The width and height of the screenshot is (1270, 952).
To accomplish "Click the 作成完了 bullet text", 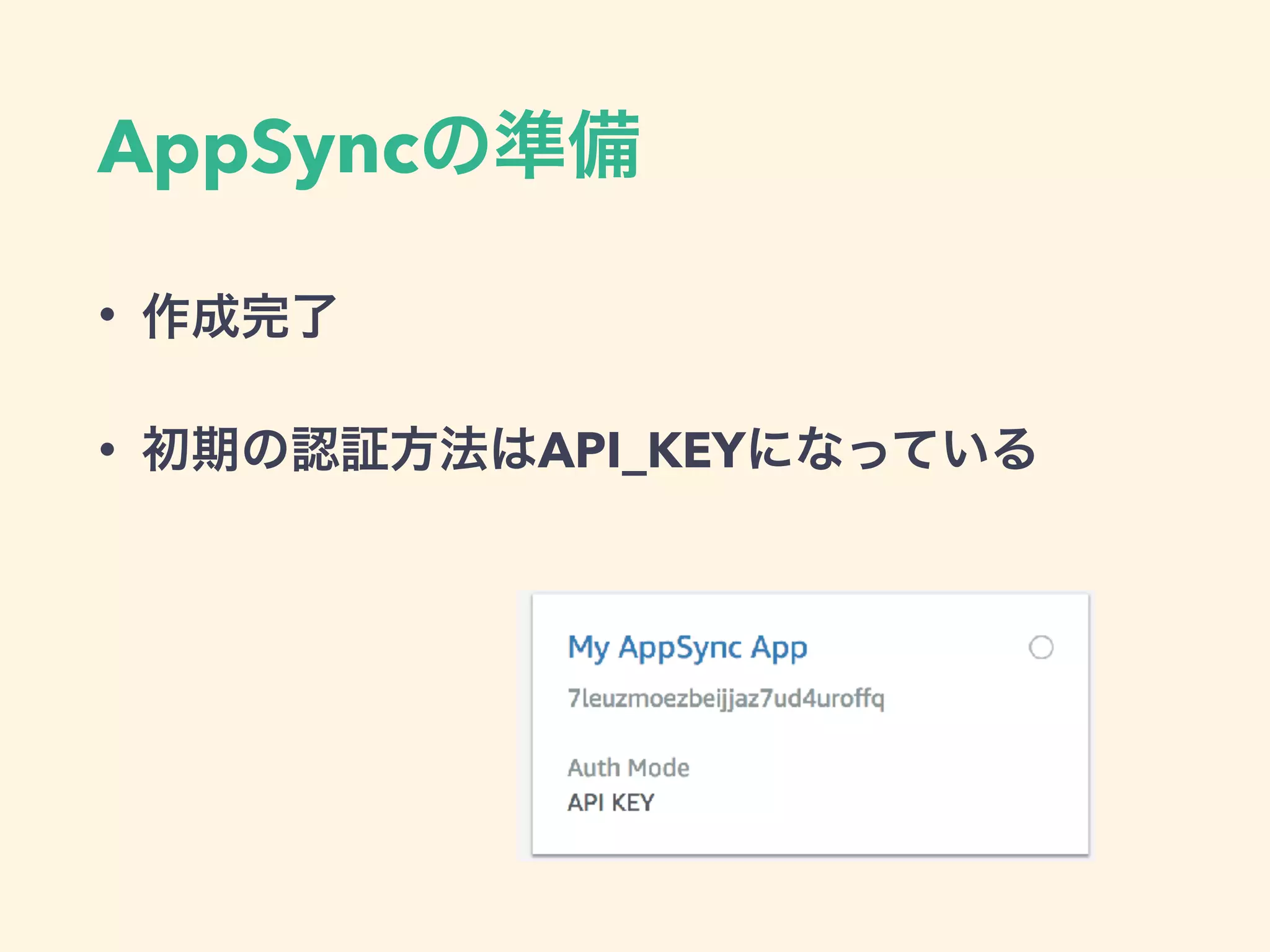I will tap(240, 316).
